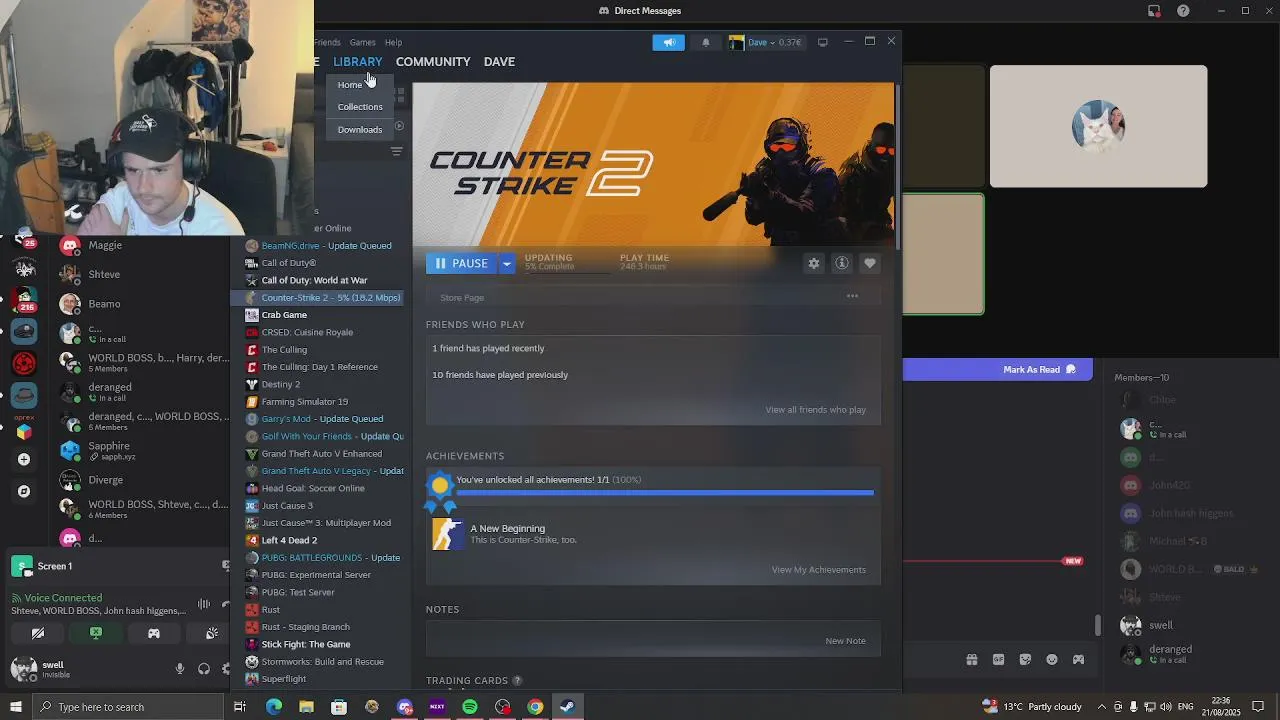Open the Steam Help menu

pos(393,42)
